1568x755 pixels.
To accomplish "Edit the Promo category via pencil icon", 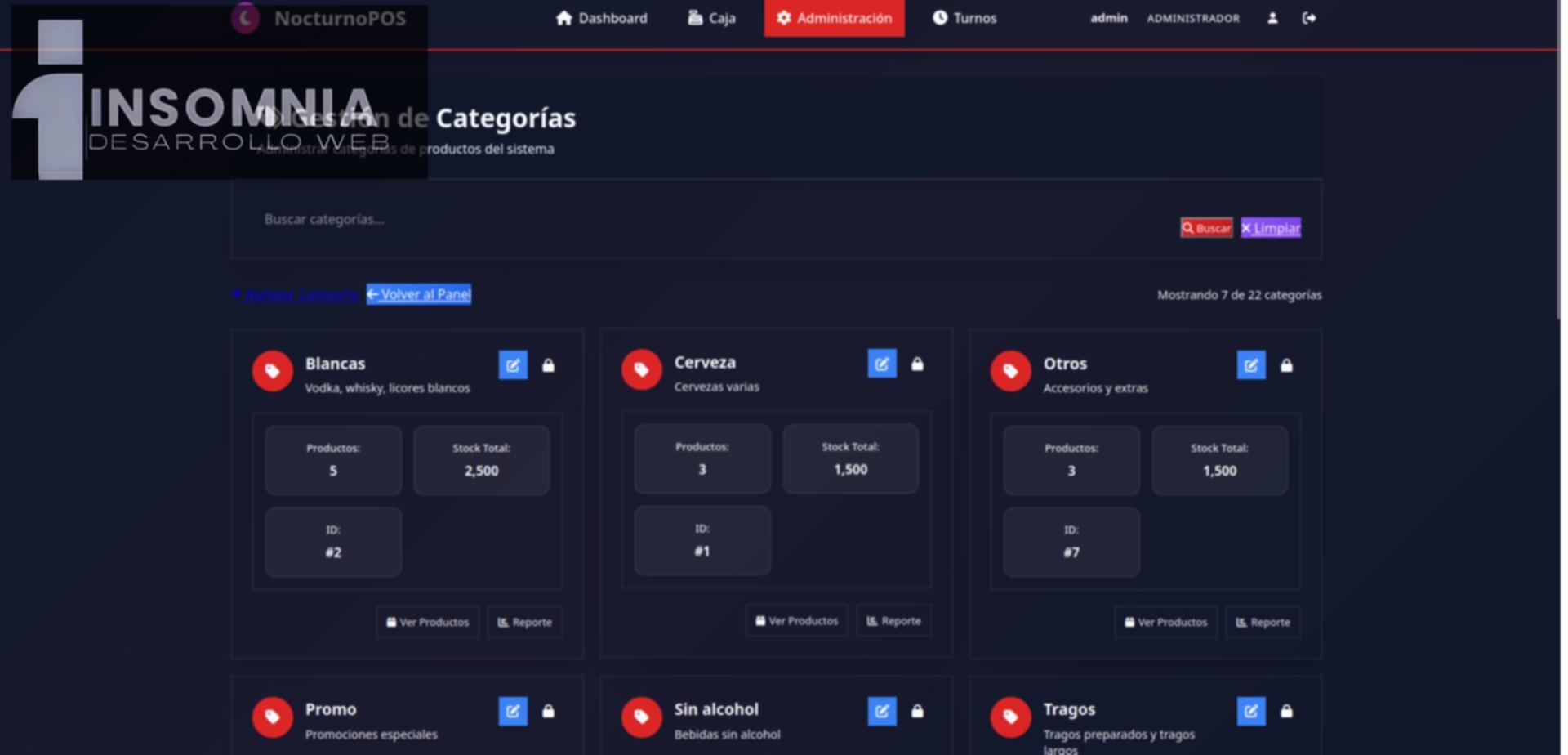I will 513,711.
